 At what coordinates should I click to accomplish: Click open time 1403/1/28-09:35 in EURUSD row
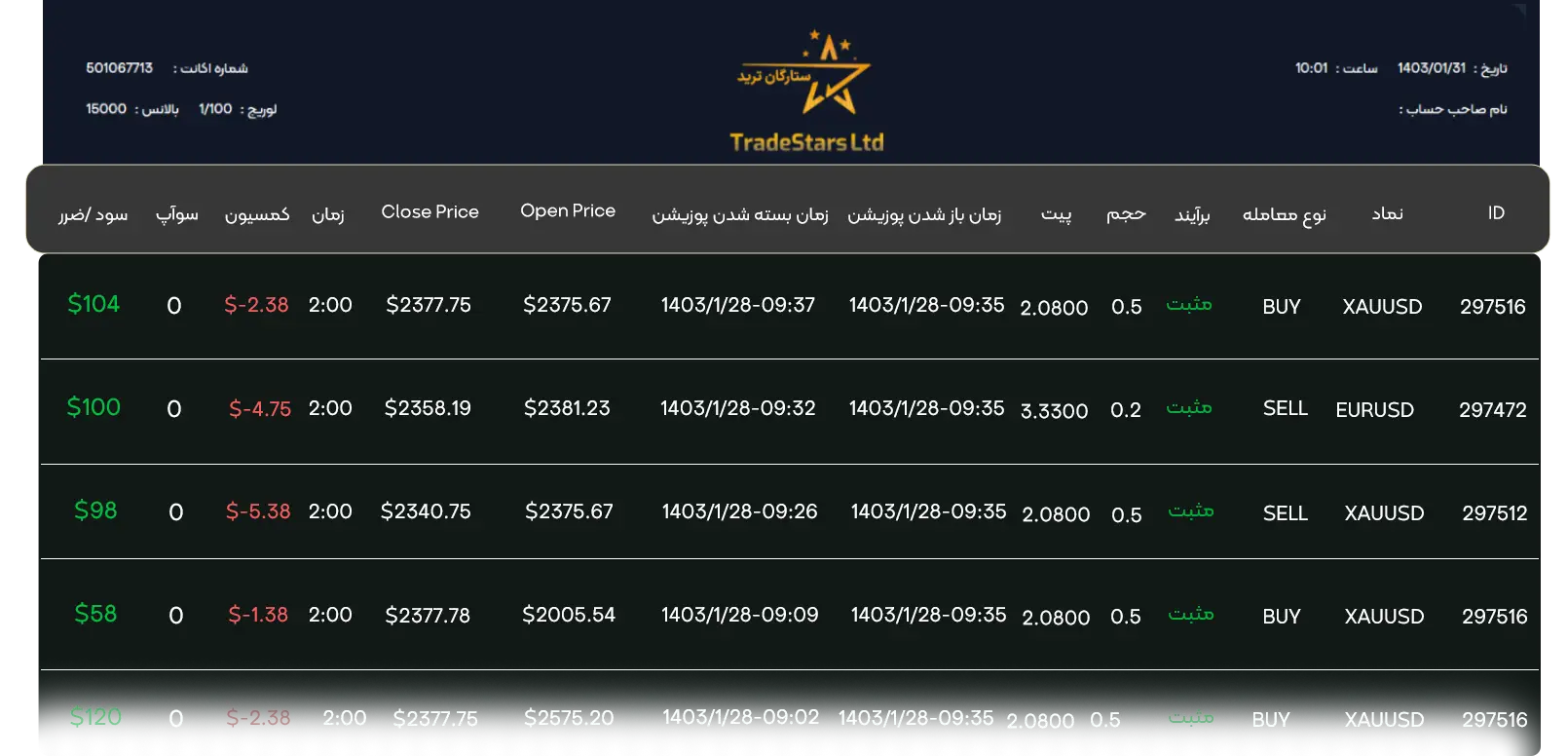coord(926,408)
